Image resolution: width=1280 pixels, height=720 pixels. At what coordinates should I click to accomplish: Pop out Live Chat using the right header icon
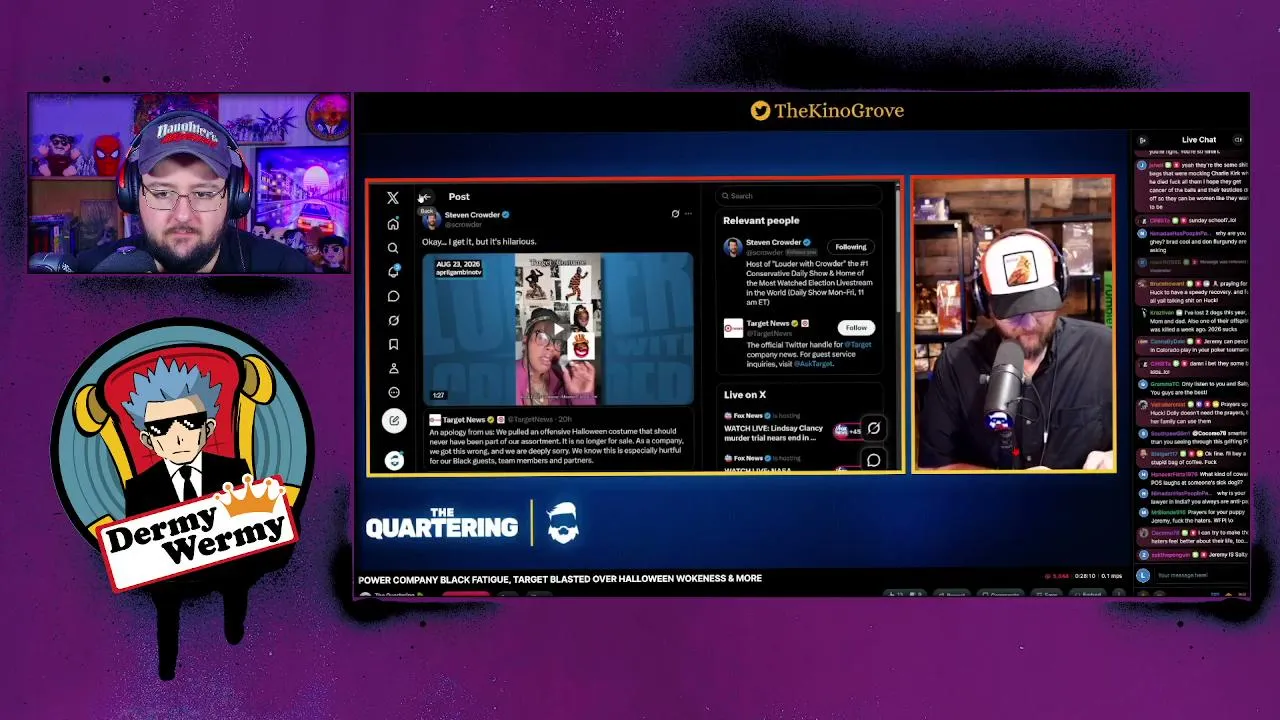[x=1238, y=140]
